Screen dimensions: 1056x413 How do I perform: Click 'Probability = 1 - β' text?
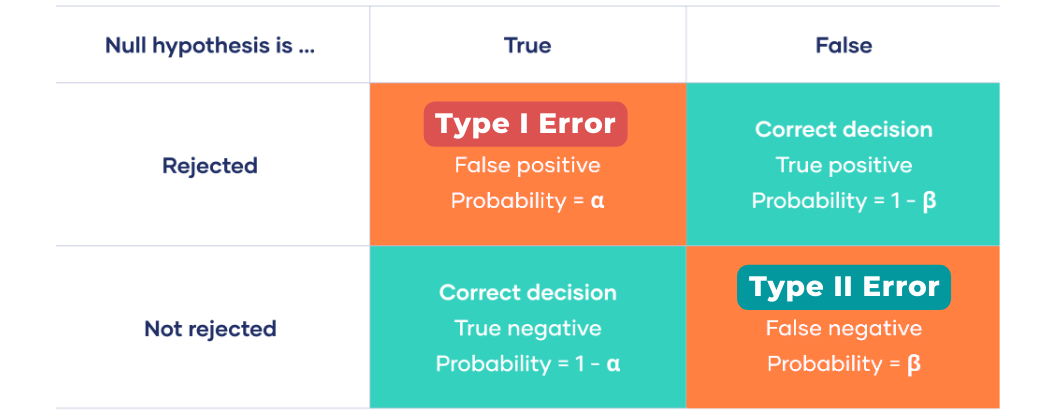844,201
